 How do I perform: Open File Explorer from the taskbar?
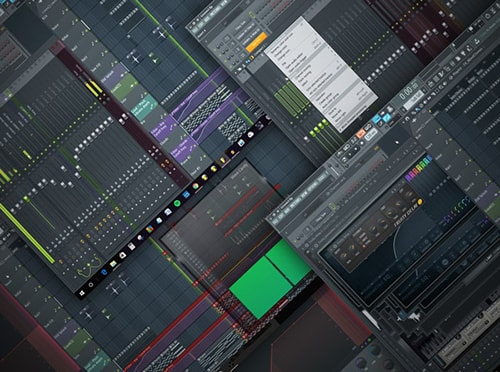pyautogui.click(x=113, y=264)
